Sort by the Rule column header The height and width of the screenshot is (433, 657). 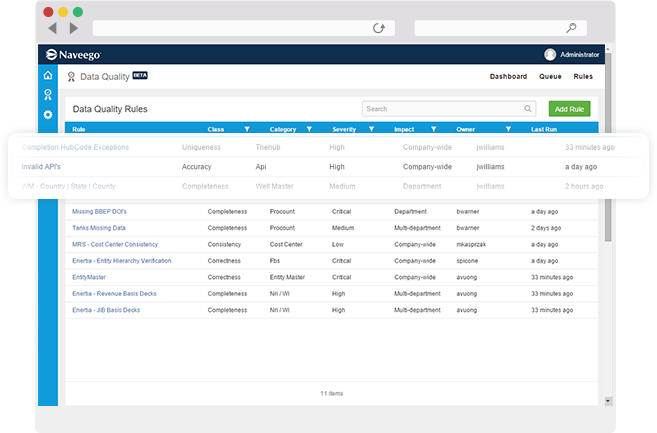(79, 129)
